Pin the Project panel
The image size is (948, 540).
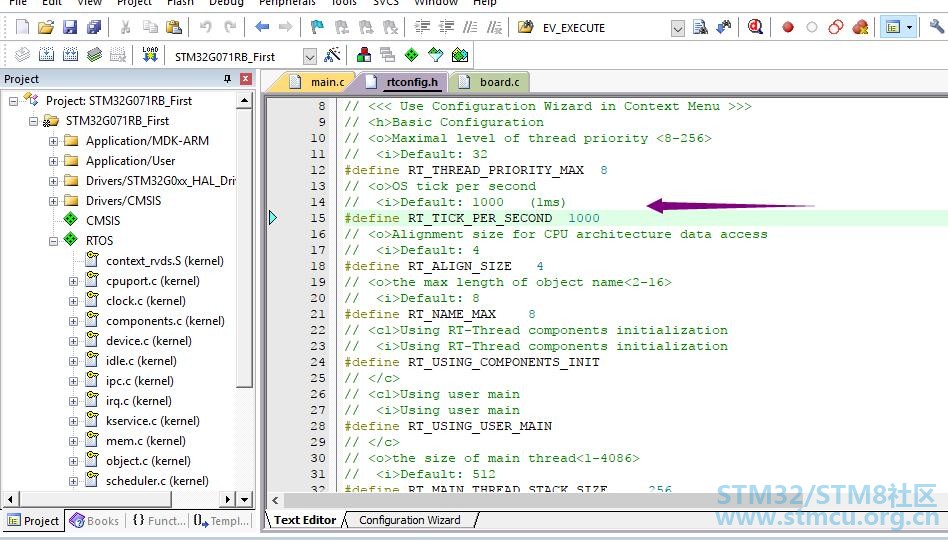coord(227,79)
